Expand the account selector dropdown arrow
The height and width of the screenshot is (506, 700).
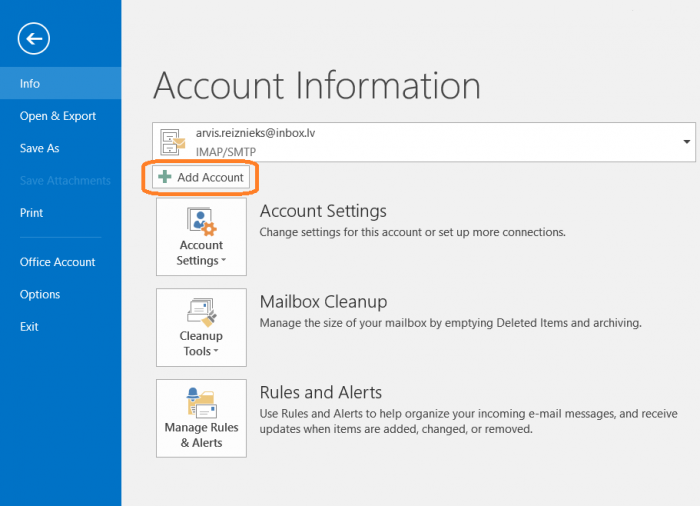click(x=686, y=142)
